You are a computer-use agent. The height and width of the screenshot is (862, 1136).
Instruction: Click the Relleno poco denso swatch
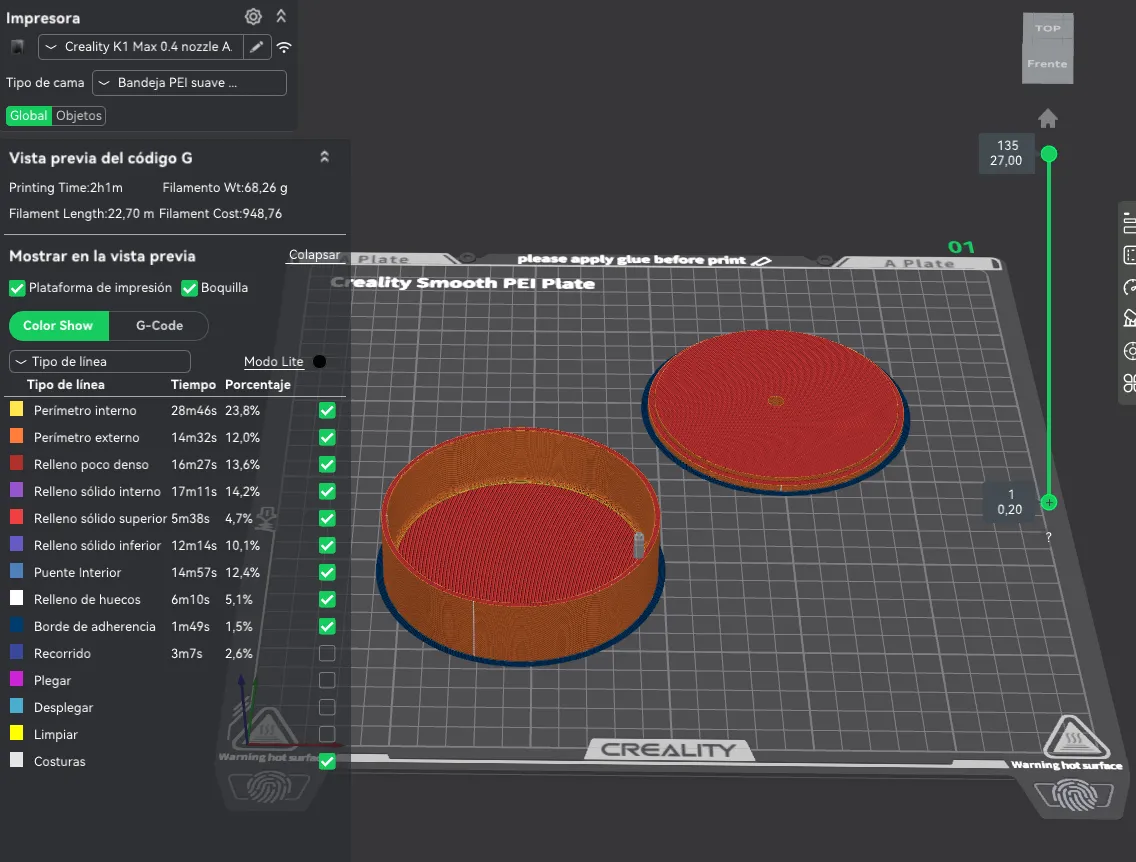(16, 463)
